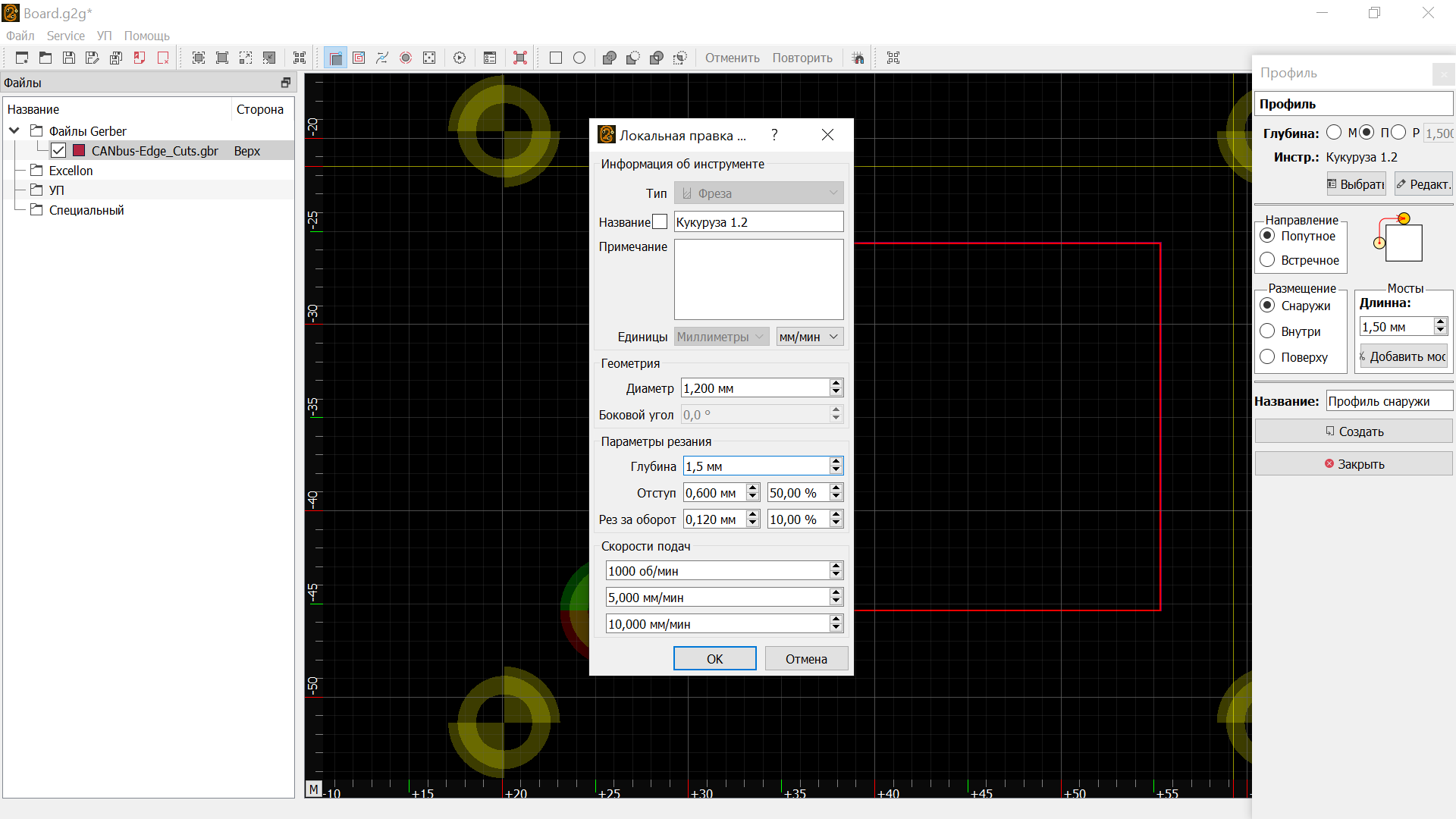The image size is (1456, 819).
Task: Click the save file icon in toolbar
Action: (x=69, y=58)
